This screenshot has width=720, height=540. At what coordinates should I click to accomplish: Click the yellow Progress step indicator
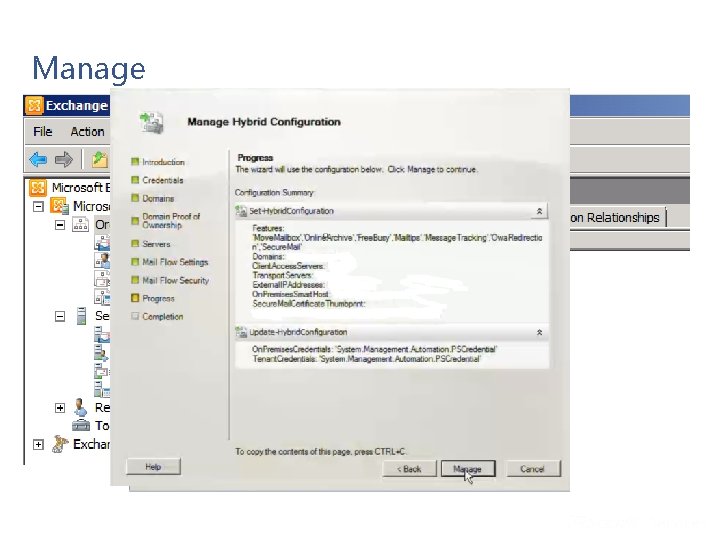[x=135, y=298]
